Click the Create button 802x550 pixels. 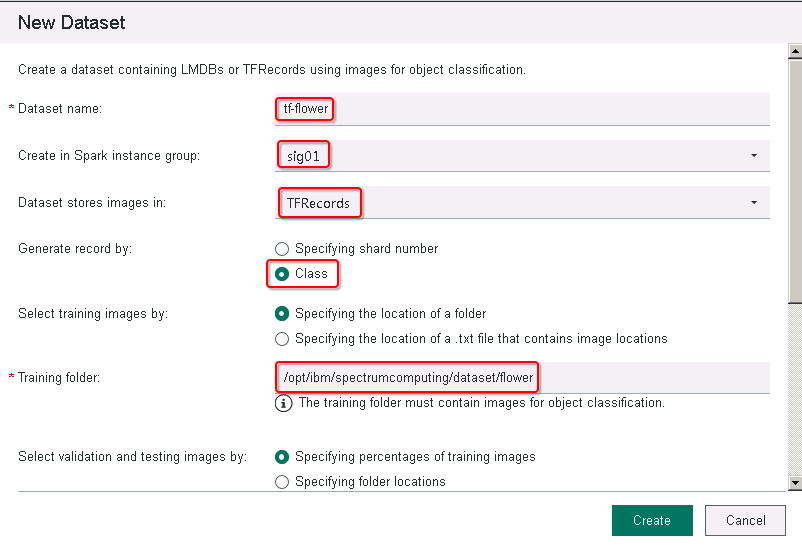652,520
